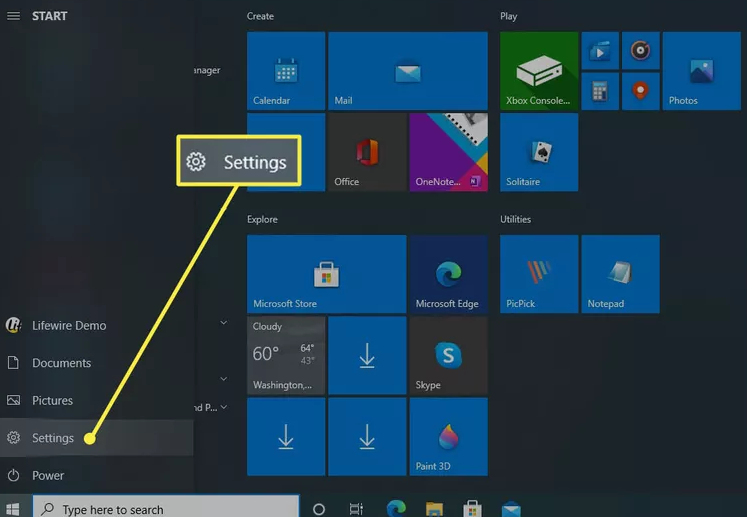This screenshot has width=747, height=517.
Task: Open the OneNote tile
Action: (x=448, y=152)
